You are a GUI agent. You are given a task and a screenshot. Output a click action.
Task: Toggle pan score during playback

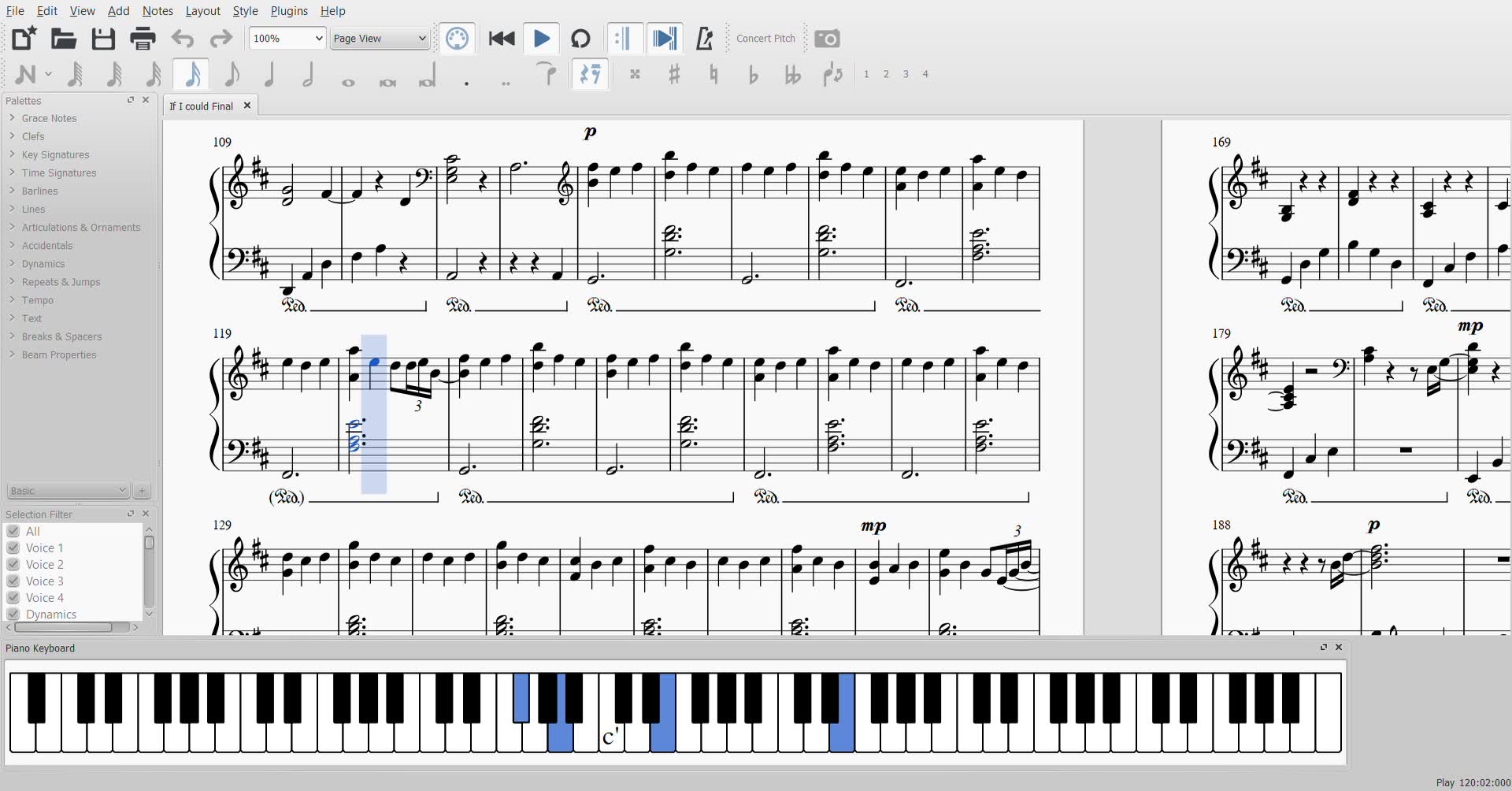(x=664, y=38)
